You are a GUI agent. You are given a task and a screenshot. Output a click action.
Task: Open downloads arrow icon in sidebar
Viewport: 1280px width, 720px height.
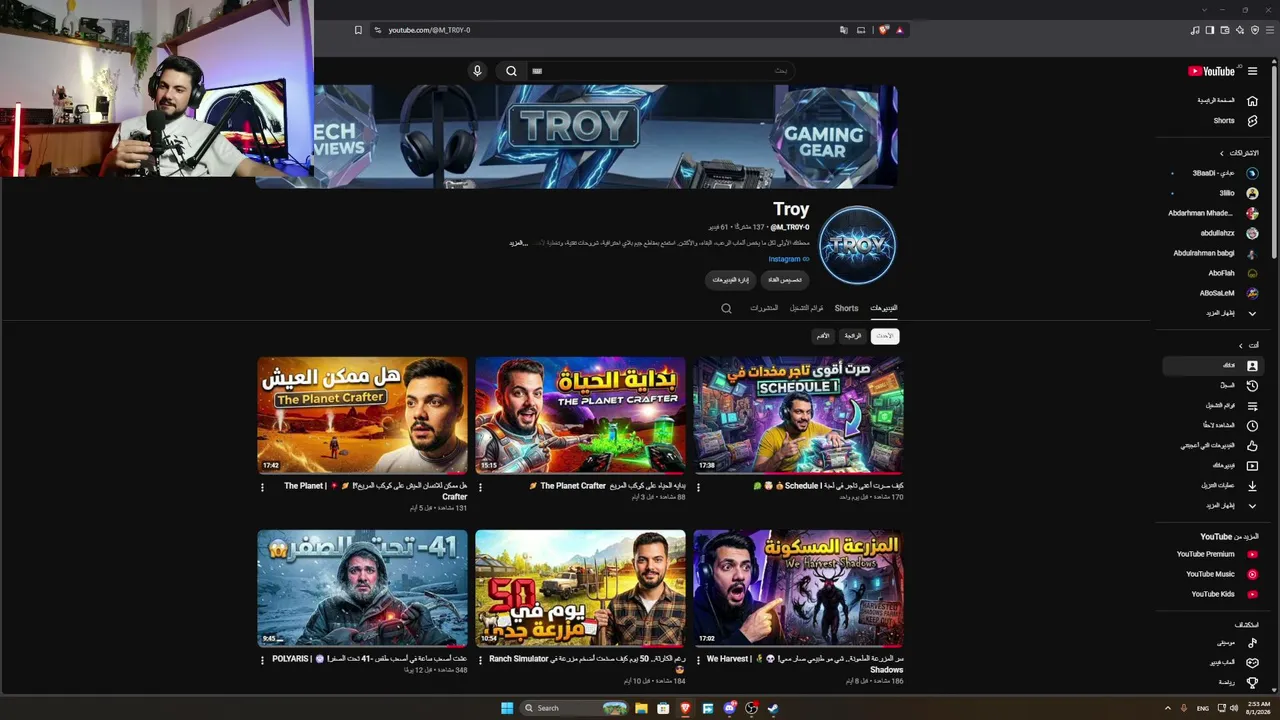point(1252,486)
